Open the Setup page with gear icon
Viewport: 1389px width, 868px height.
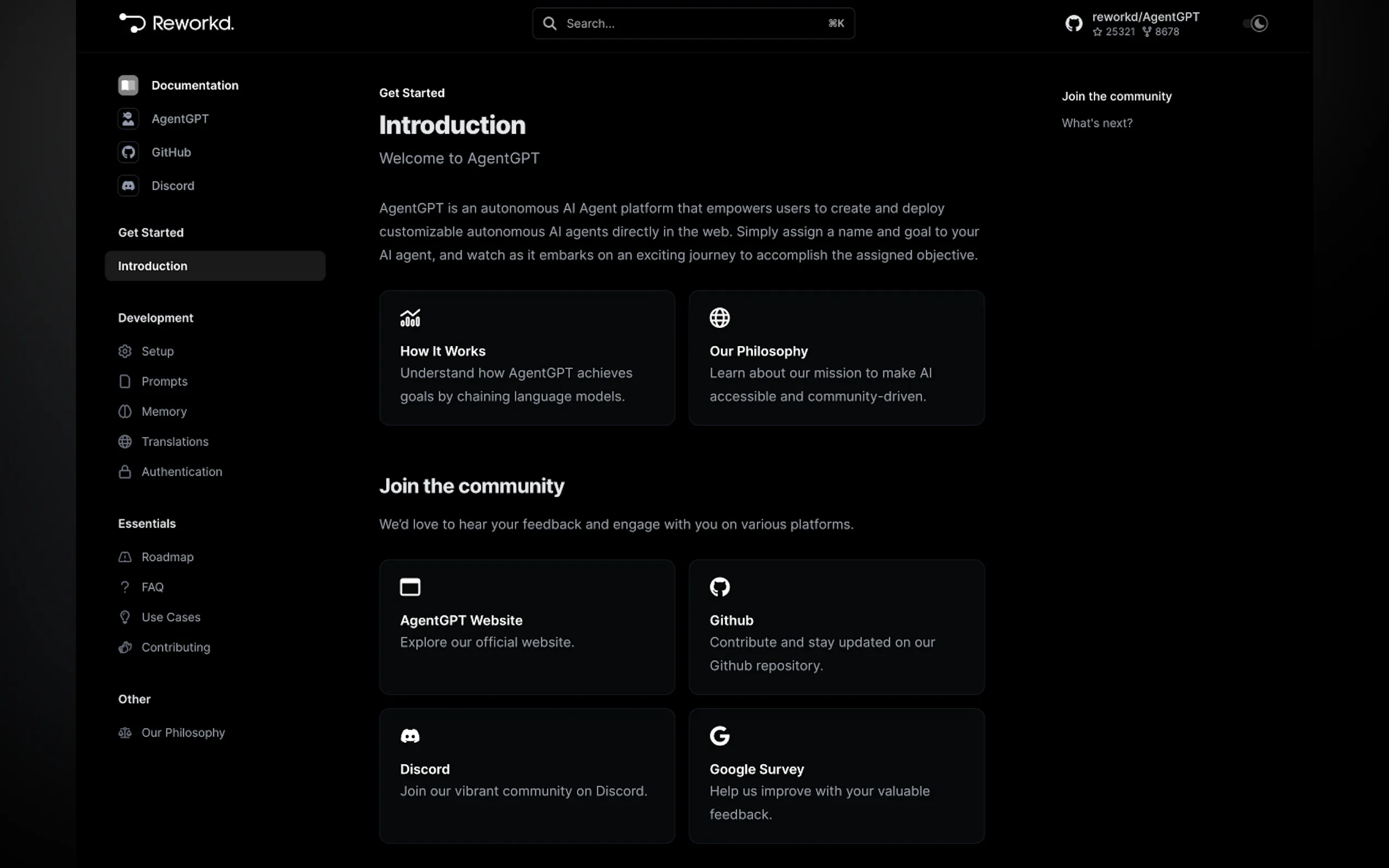coord(157,351)
